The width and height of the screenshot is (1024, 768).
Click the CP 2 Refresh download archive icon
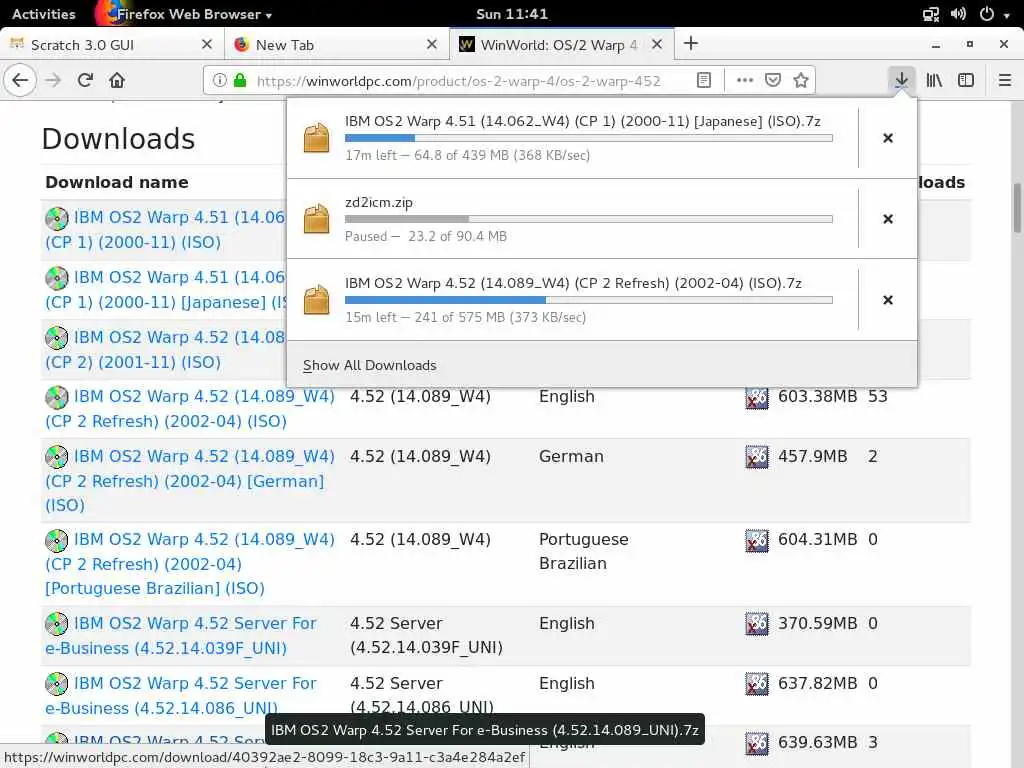pos(316,300)
